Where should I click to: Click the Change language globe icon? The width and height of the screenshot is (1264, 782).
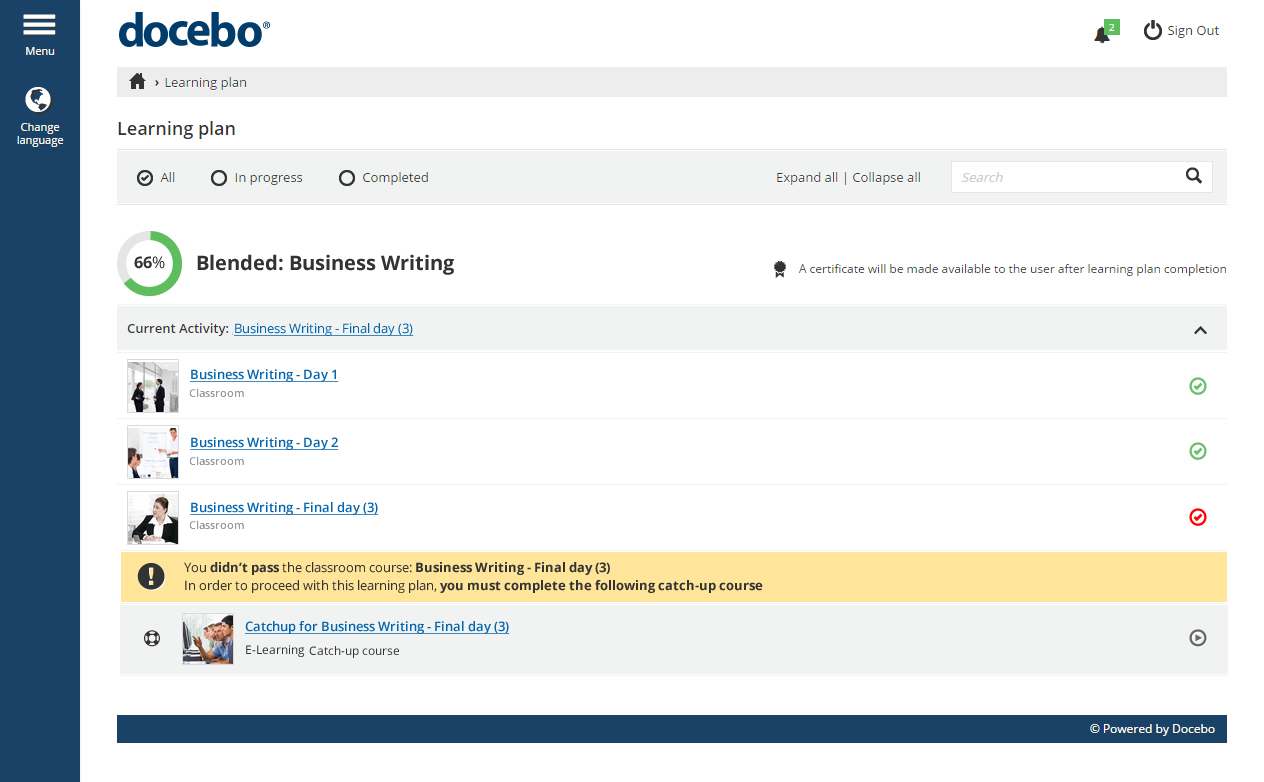pyautogui.click(x=38, y=100)
